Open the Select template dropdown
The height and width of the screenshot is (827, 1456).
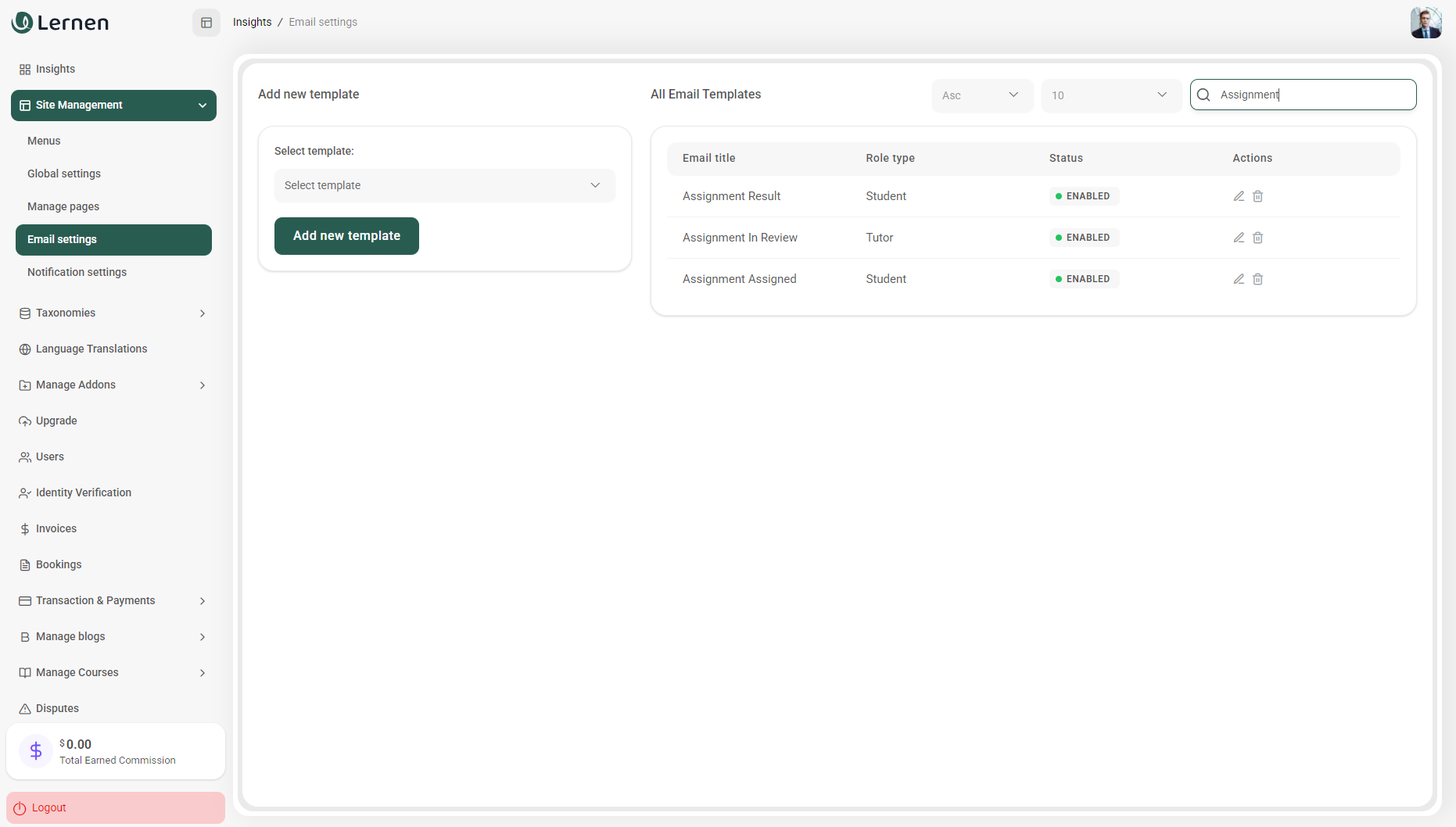pyautogui.click(x=444, y=186)
